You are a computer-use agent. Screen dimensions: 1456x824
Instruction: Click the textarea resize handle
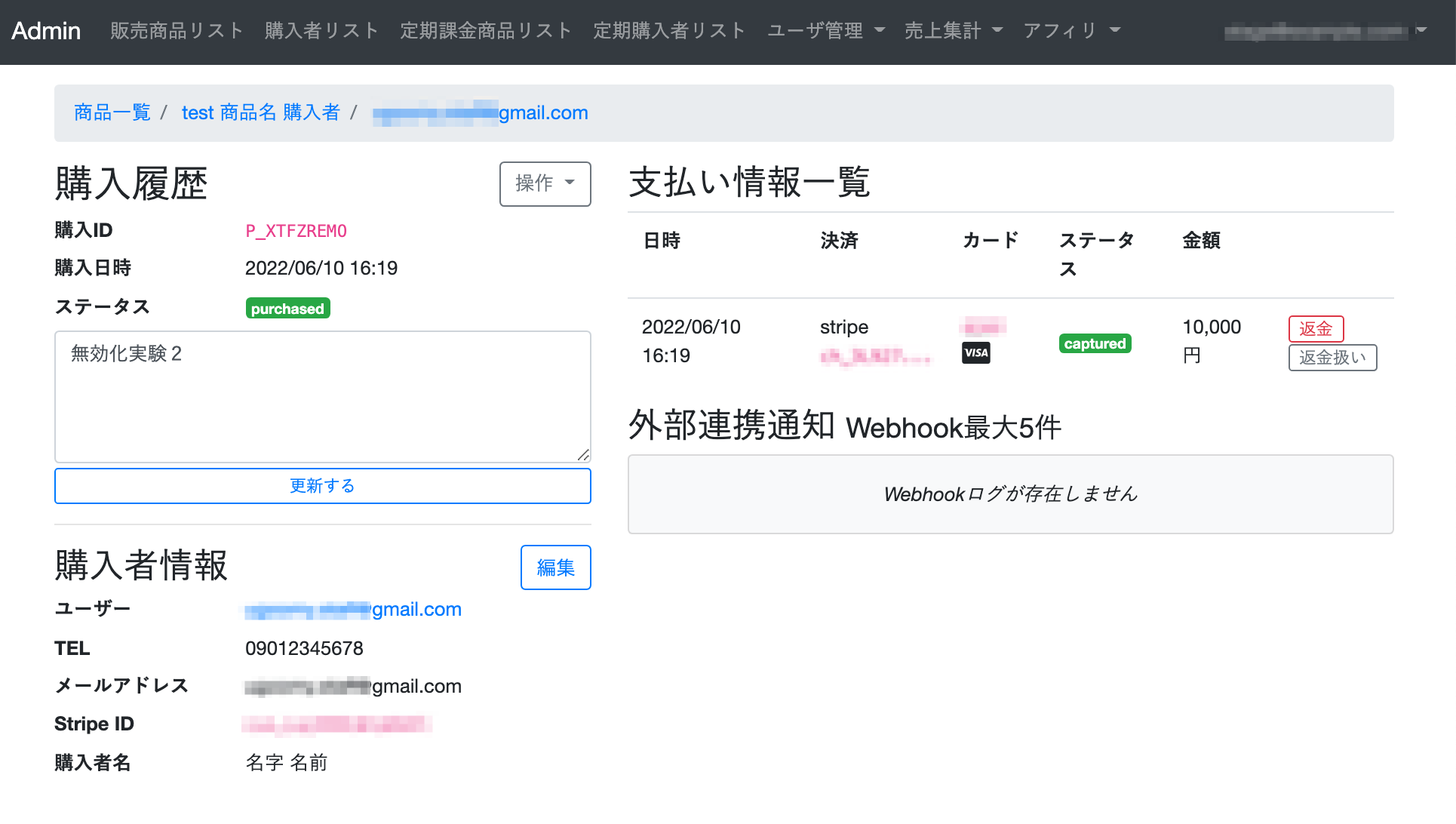[x=583, y=454]
